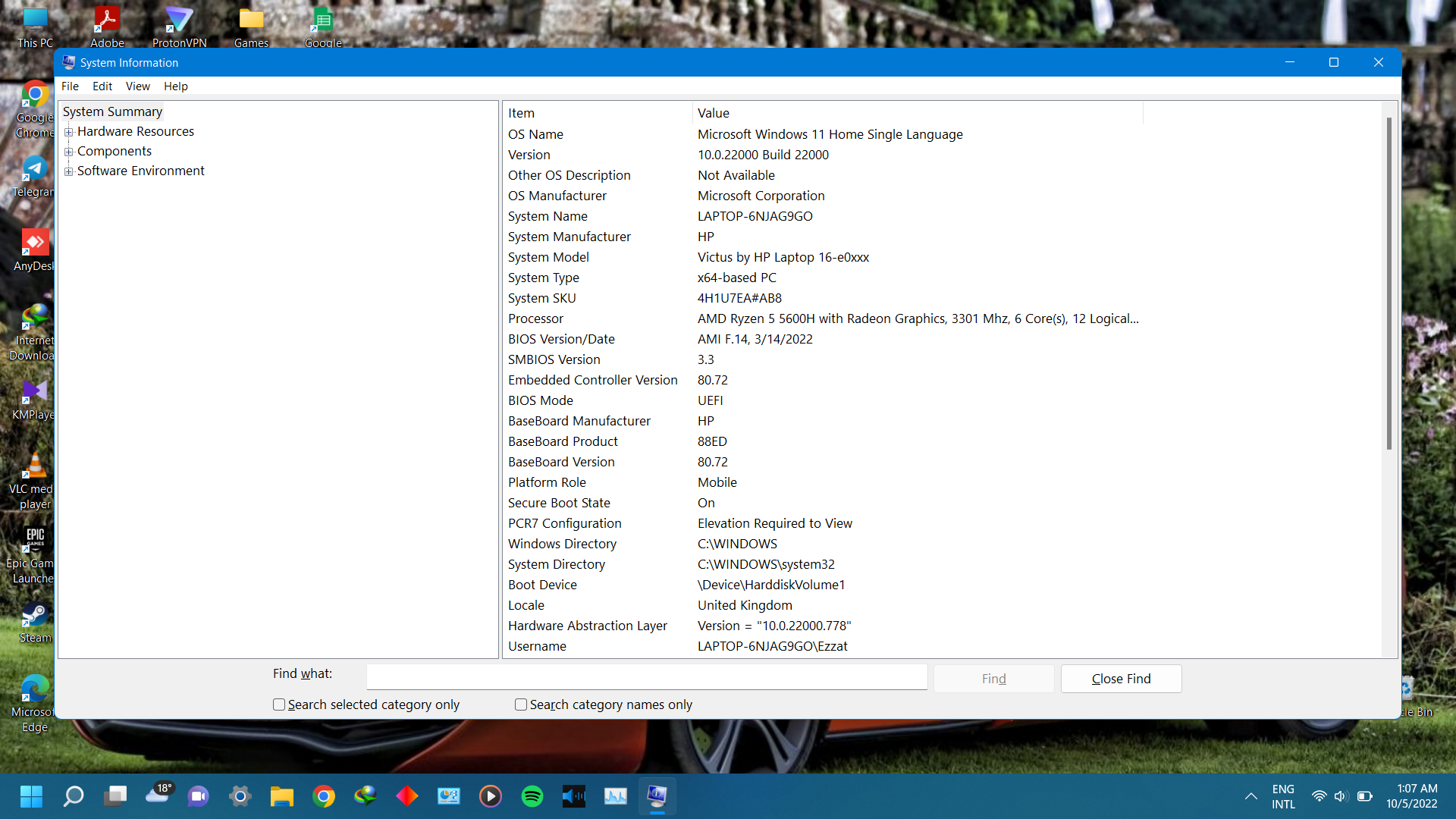Open the Edit menu

click(x=102, y=86)
